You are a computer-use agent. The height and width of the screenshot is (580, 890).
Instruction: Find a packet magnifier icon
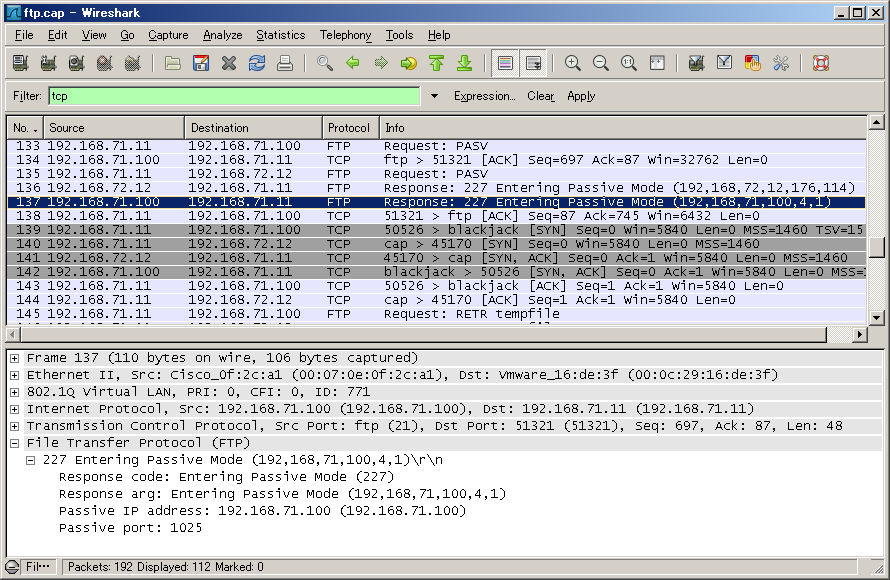point(325,63)
